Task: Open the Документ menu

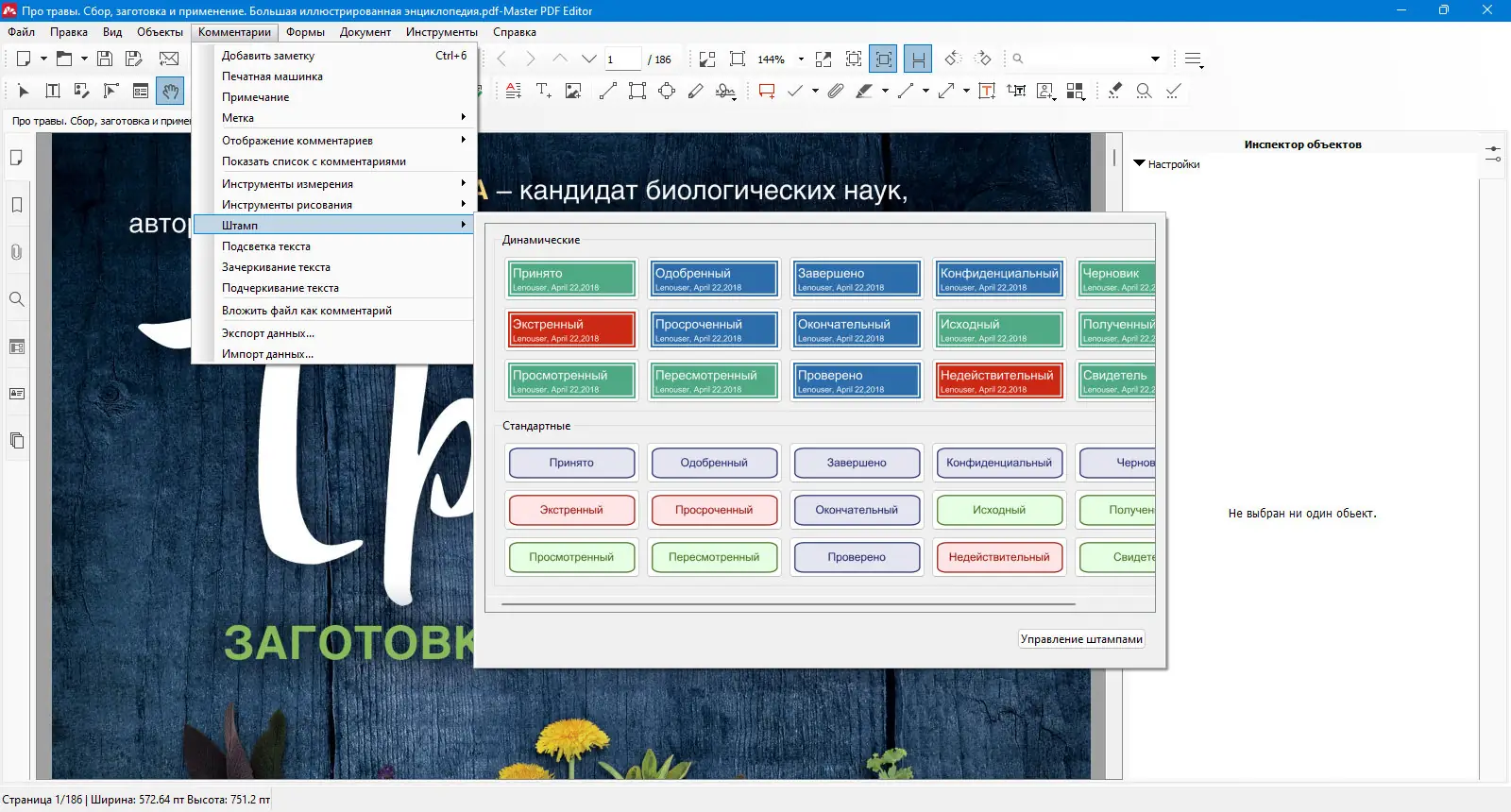Action: point(365,32)
